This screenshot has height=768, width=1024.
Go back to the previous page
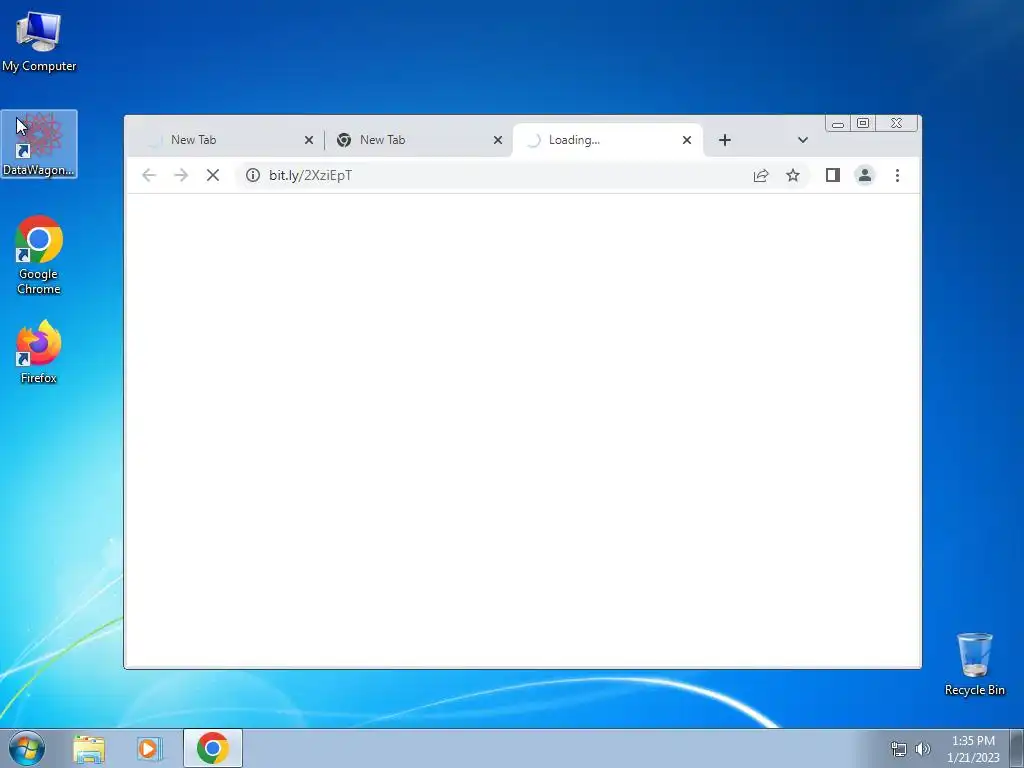click(149, 175)
